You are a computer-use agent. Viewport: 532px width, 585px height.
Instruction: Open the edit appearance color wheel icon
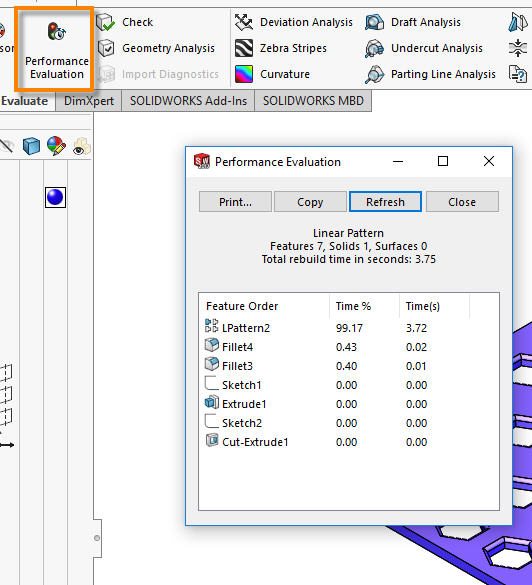(x=56, y=146)
